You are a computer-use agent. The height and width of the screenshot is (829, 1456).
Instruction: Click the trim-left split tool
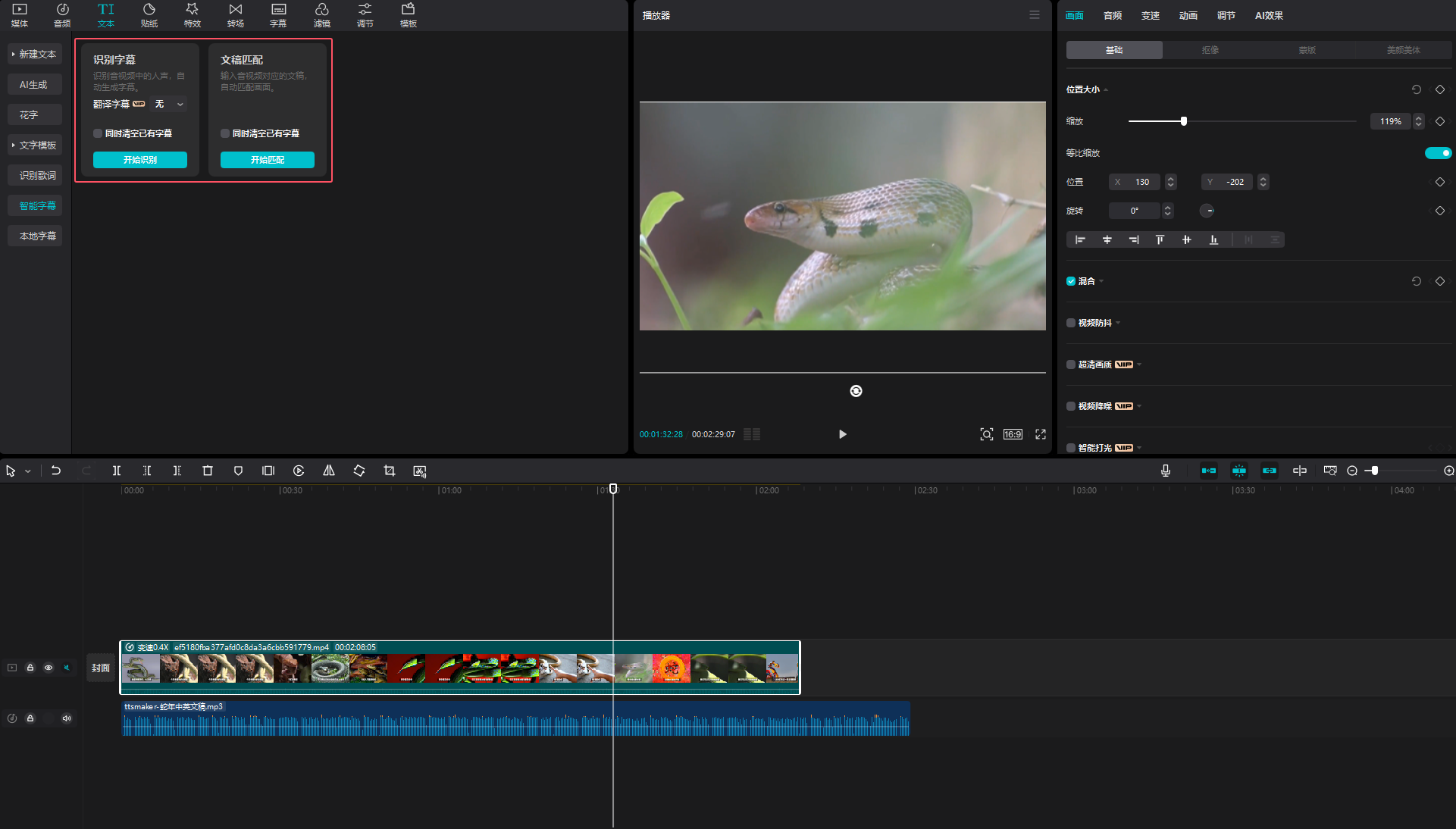coord(147,471)
